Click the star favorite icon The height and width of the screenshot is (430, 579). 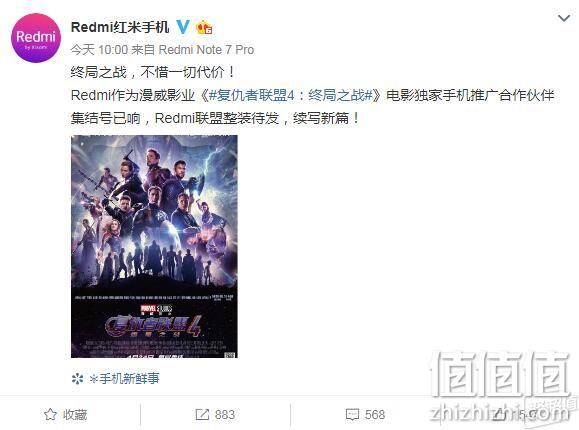[x=50, y=414]
